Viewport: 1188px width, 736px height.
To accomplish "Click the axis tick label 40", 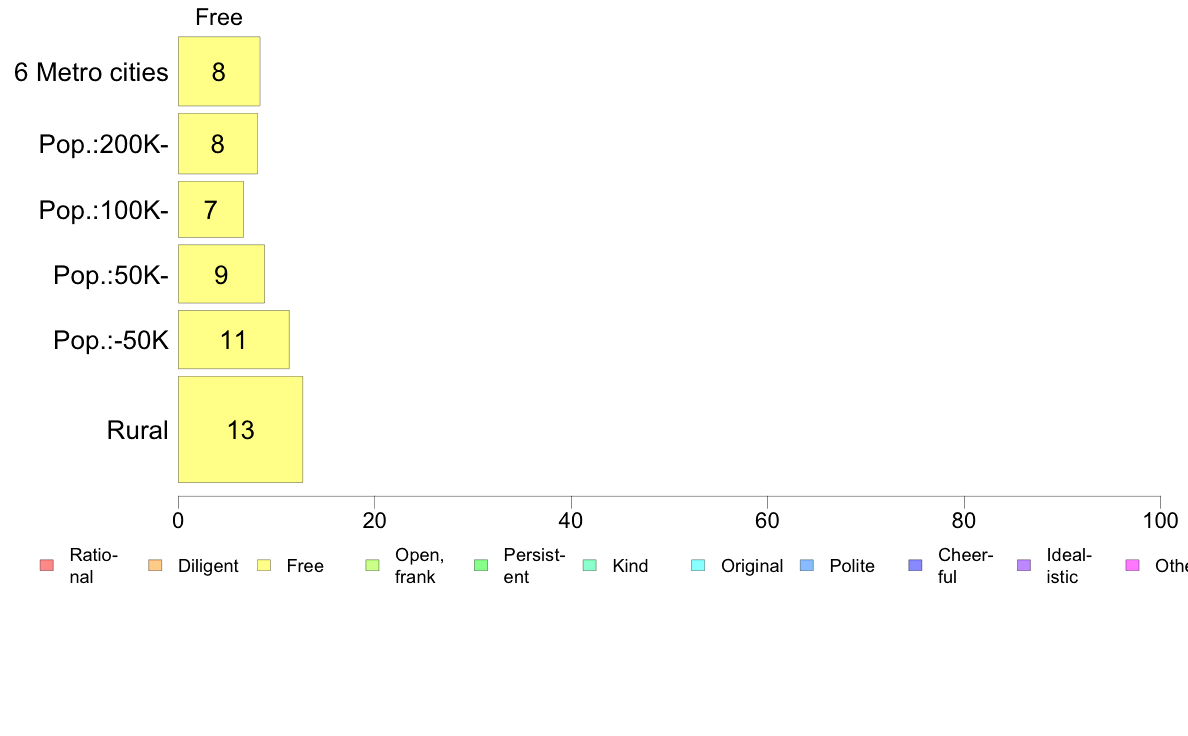I will [571, 520].
